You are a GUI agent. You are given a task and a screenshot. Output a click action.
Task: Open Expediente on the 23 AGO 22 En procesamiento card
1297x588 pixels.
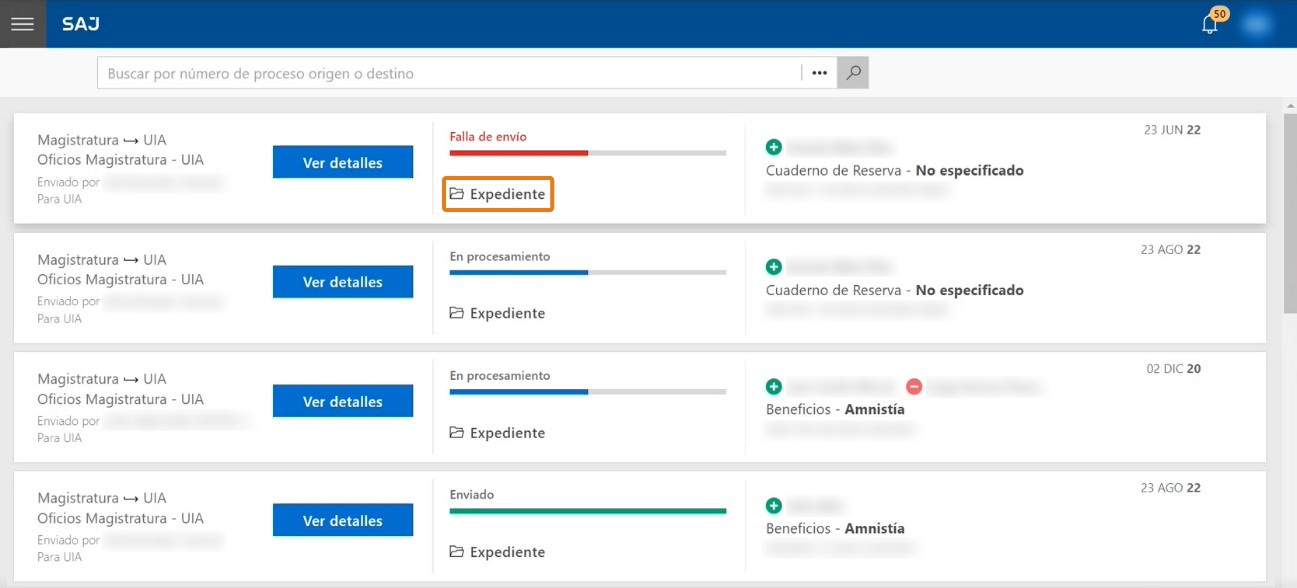(498, 313)
